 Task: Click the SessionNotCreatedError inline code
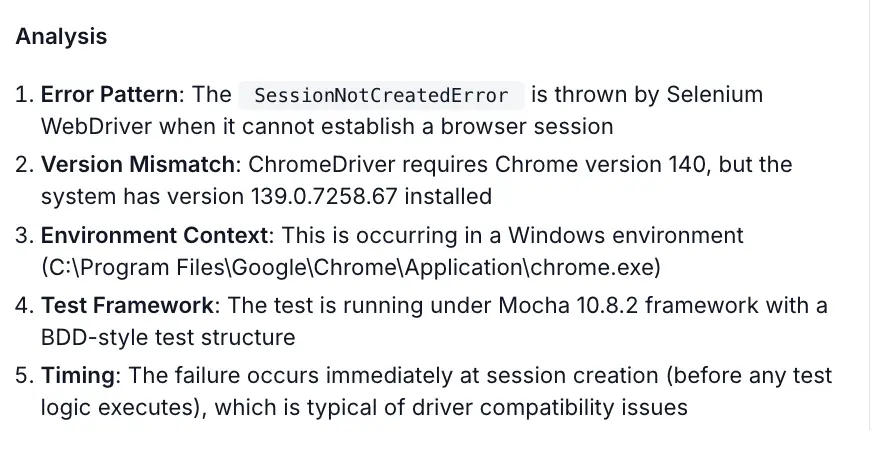tap(381, 96)
